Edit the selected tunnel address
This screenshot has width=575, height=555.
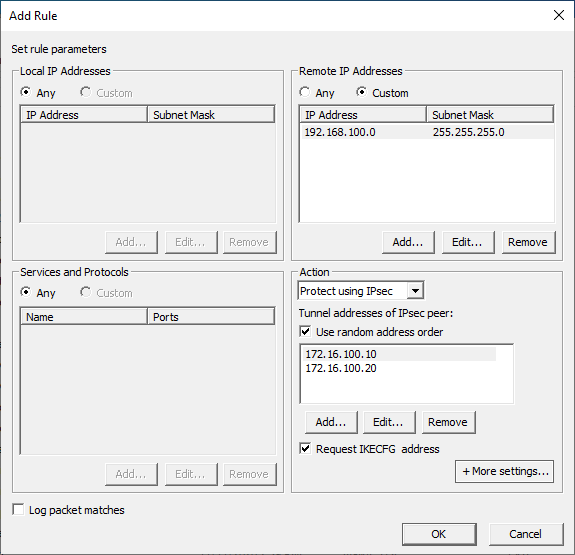(x=389, y=422)
